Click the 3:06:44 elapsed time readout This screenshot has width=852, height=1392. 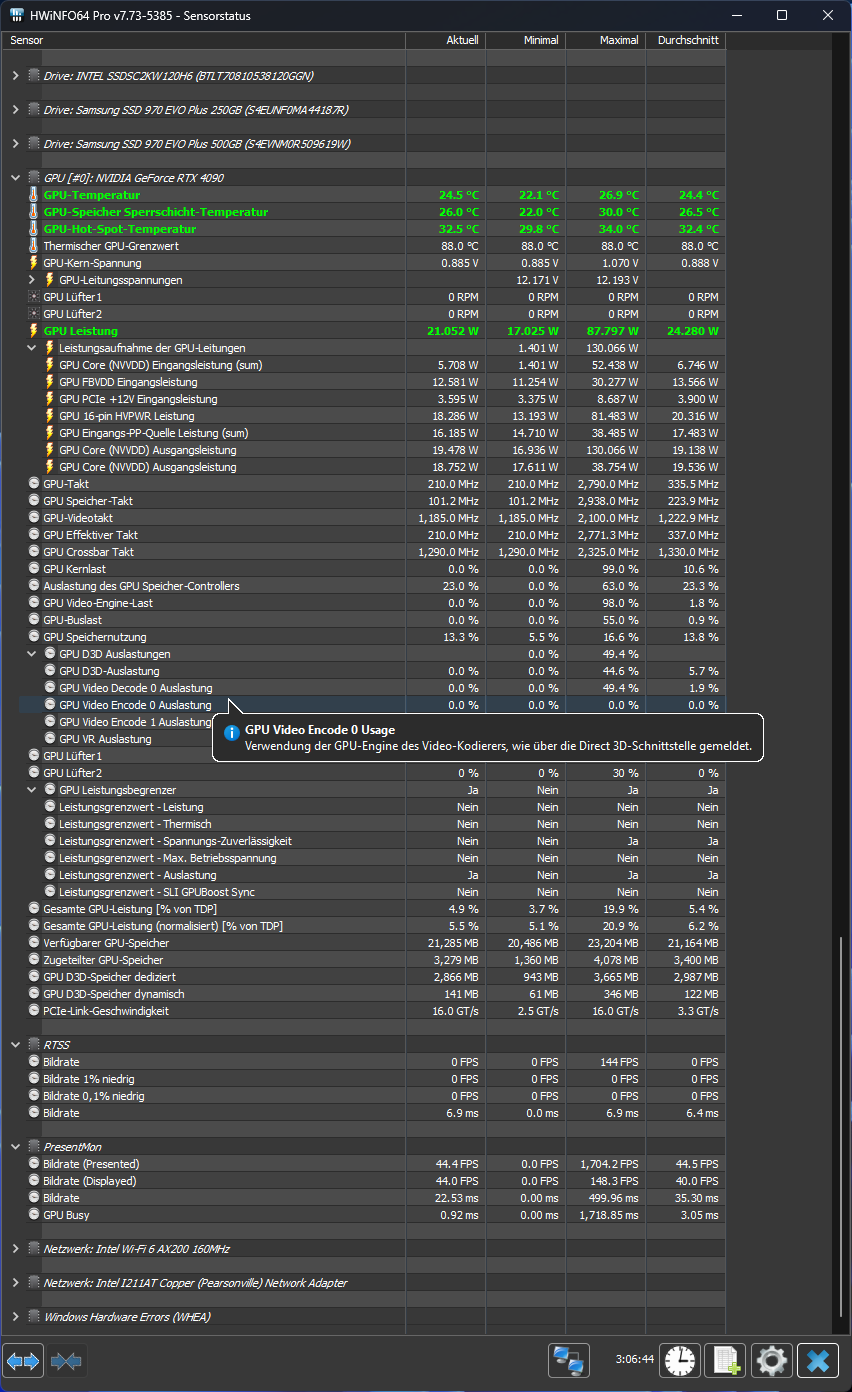pyautogui.click(x=634, y=1360)
